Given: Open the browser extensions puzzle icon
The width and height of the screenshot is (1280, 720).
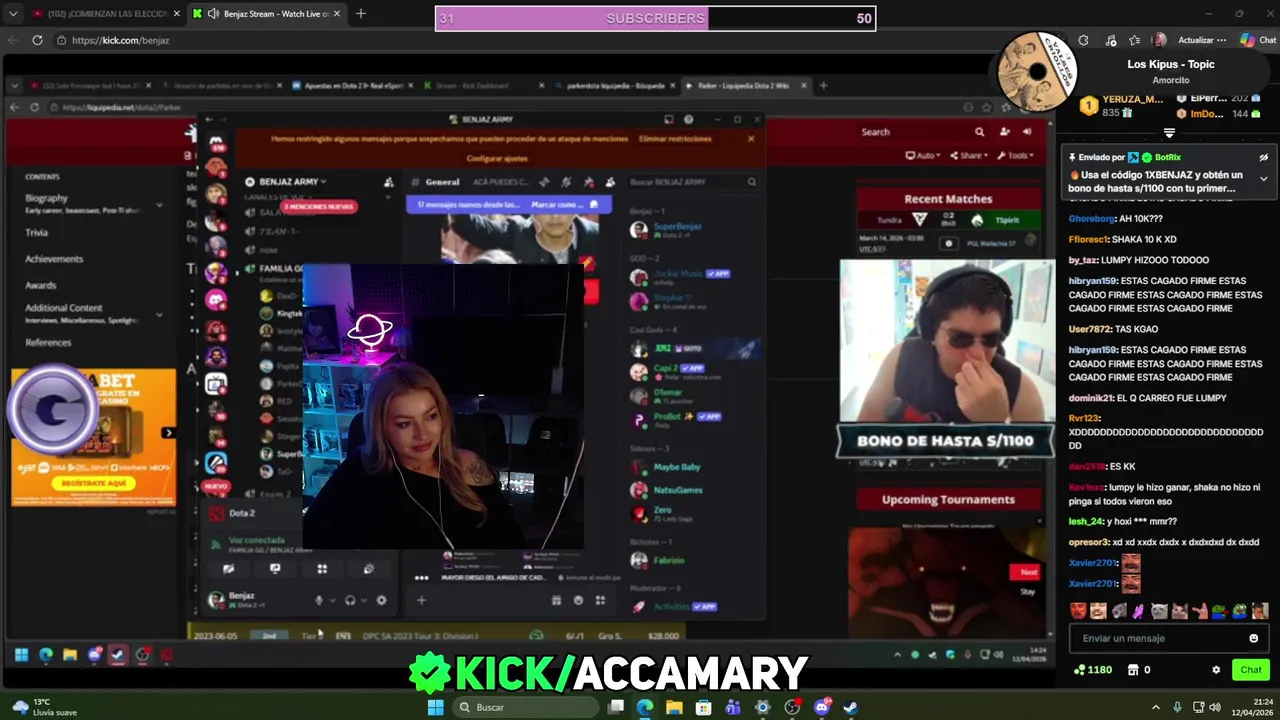Looking at the screenshot, I should pyautogui.click(x=1083, y=40).
